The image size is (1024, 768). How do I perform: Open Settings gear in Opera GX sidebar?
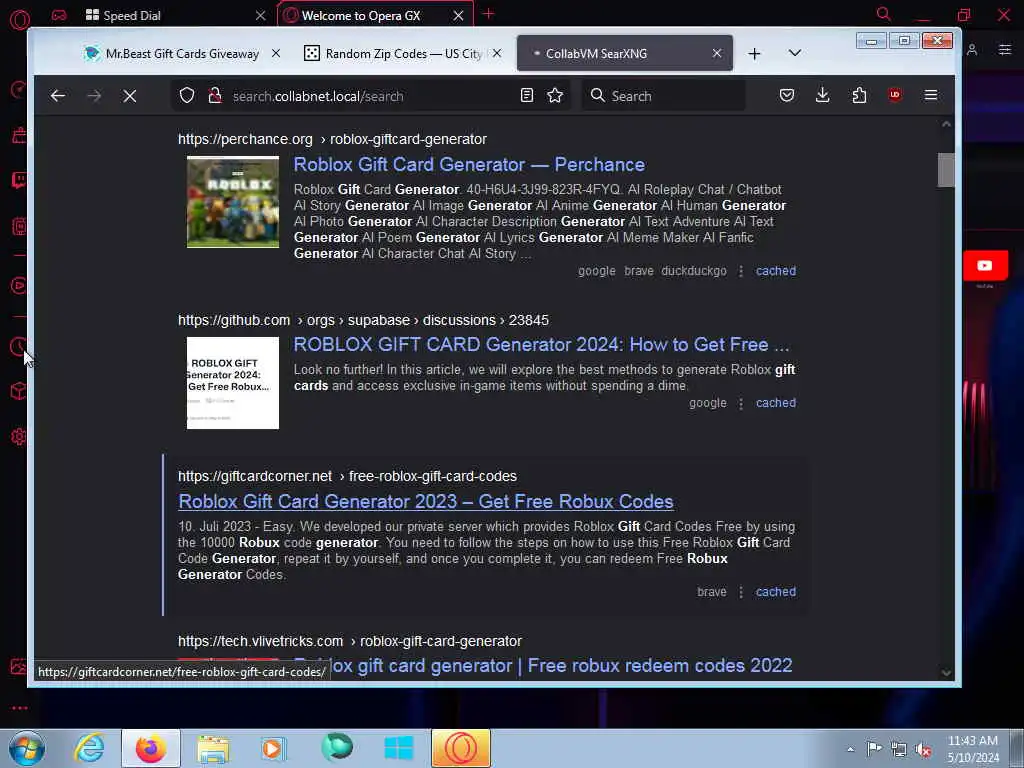point(18,436)
